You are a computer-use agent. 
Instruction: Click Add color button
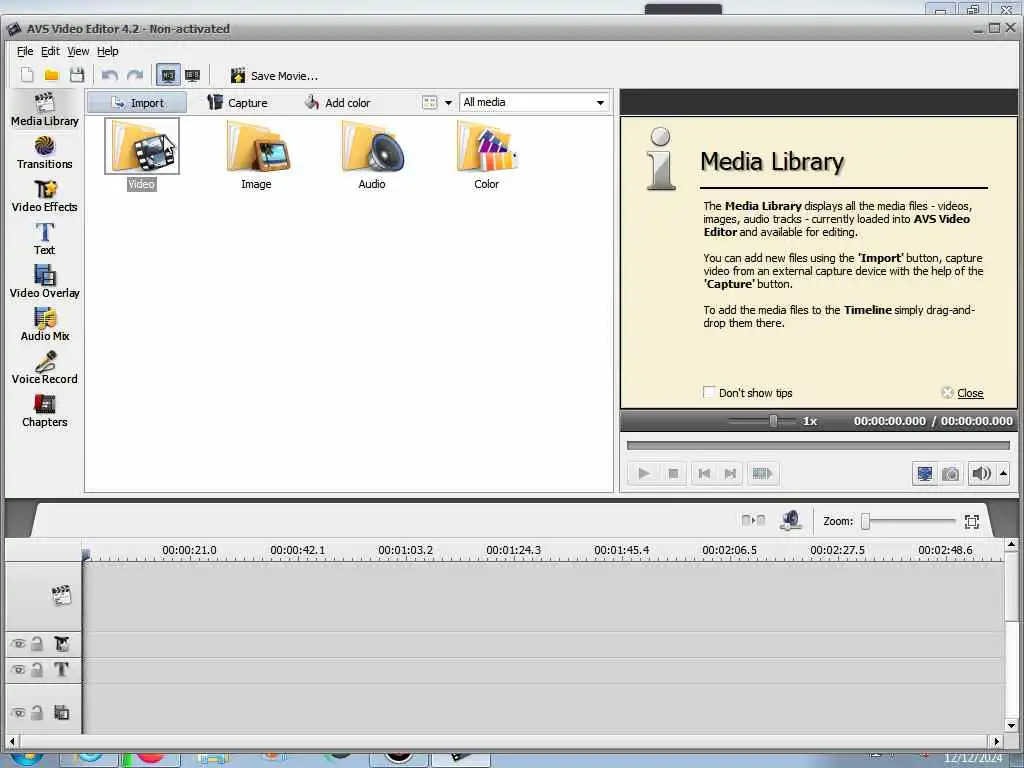pyautogui.click(x=337, y=103)
